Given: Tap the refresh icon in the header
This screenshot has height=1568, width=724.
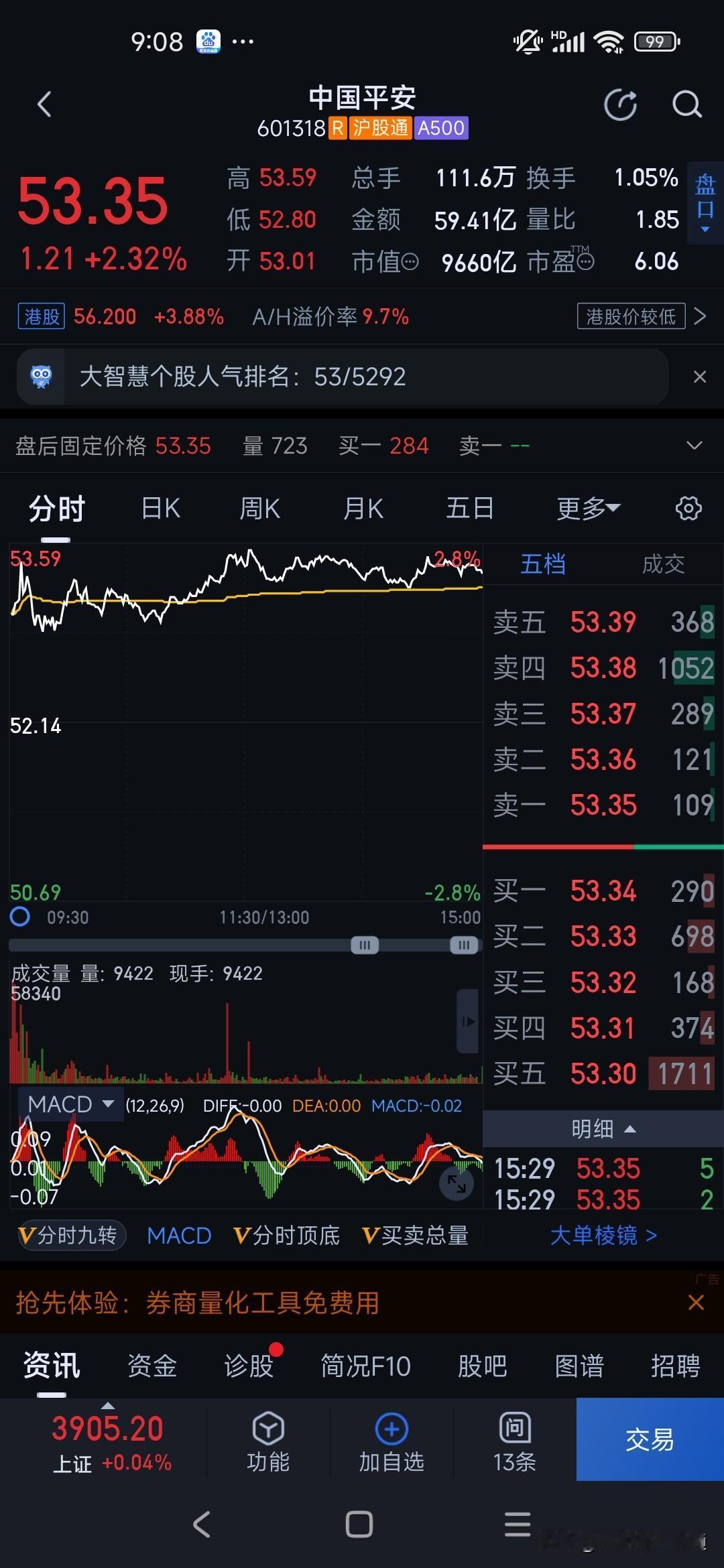Looking at the screenshot, I should click(x=620, y=105).
